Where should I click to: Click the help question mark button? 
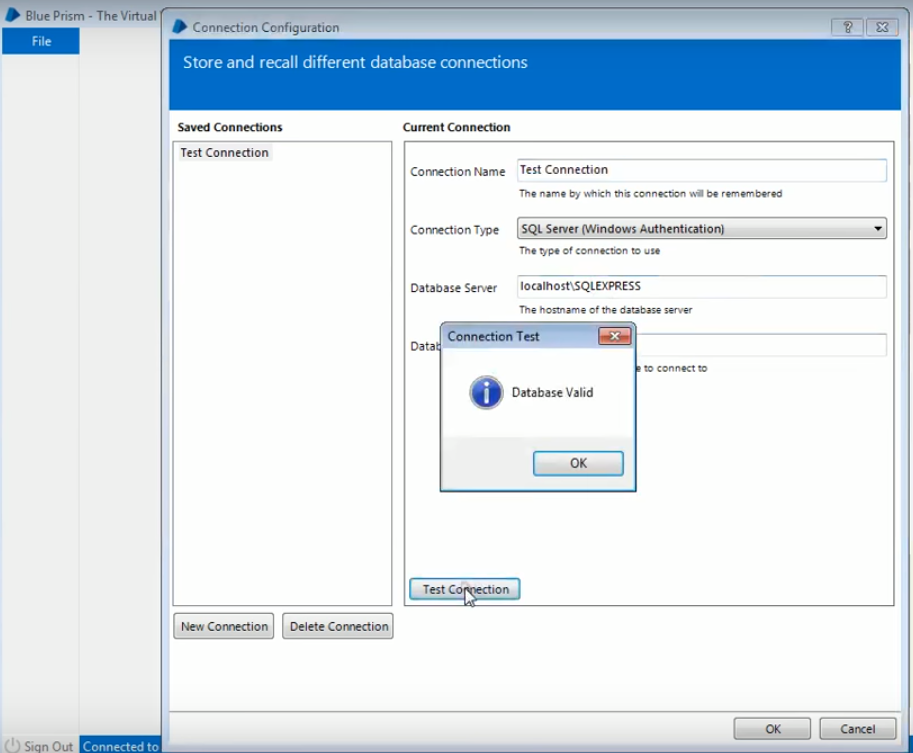[847, 27]
